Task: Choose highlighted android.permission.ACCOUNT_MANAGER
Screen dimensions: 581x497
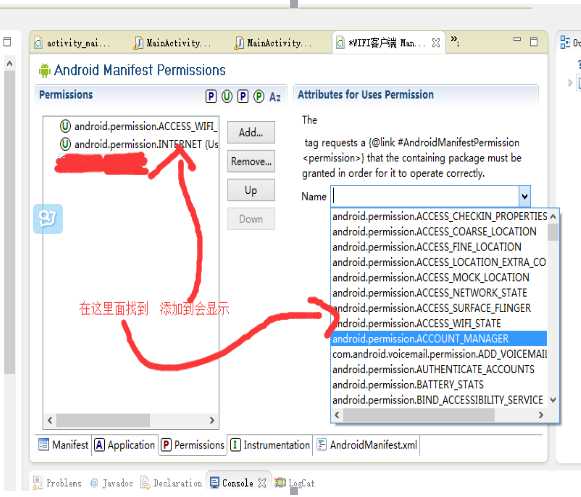Action: point(439,339)
